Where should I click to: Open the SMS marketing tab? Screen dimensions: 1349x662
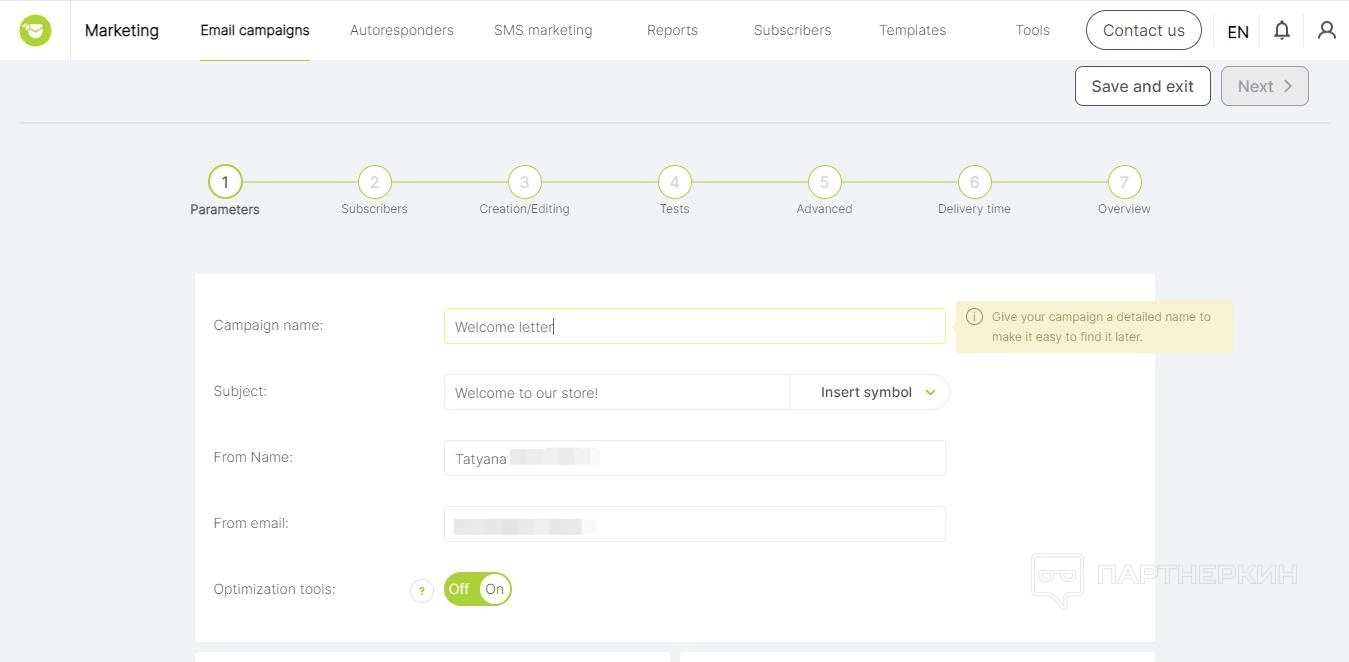point(542,30)
